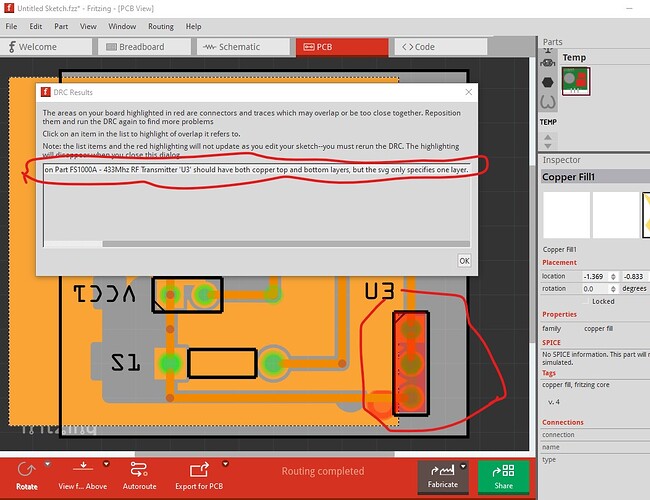Run the Autoroute tool
Image resolution: width=650 pixels, height=500 pixels.
coord(139,470)
